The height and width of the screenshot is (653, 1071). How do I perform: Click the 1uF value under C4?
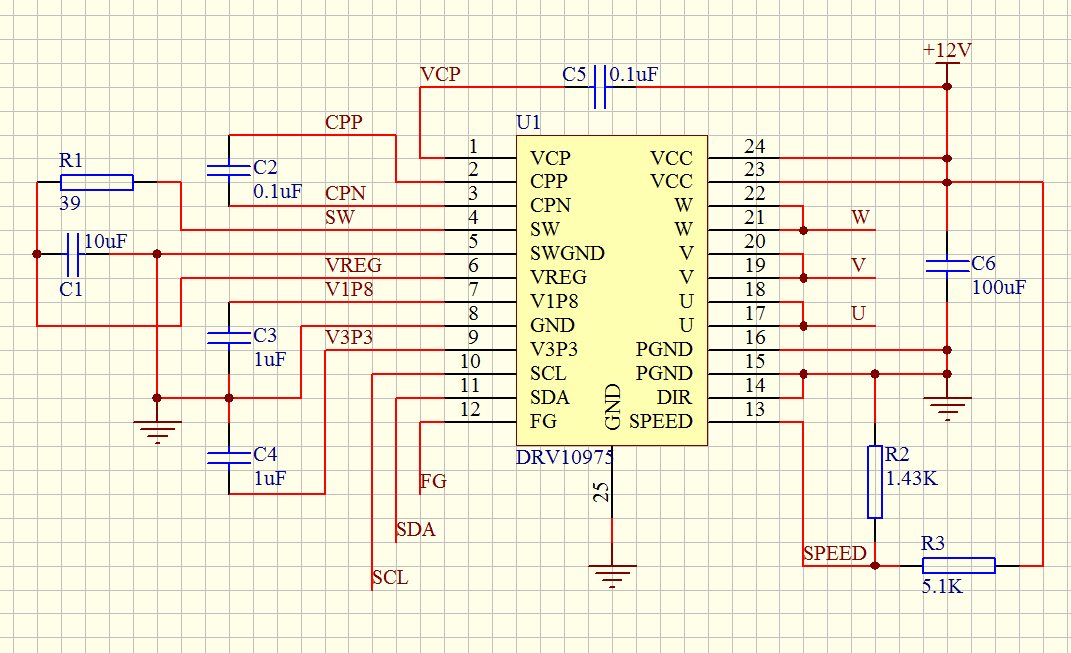click(270, 479)
